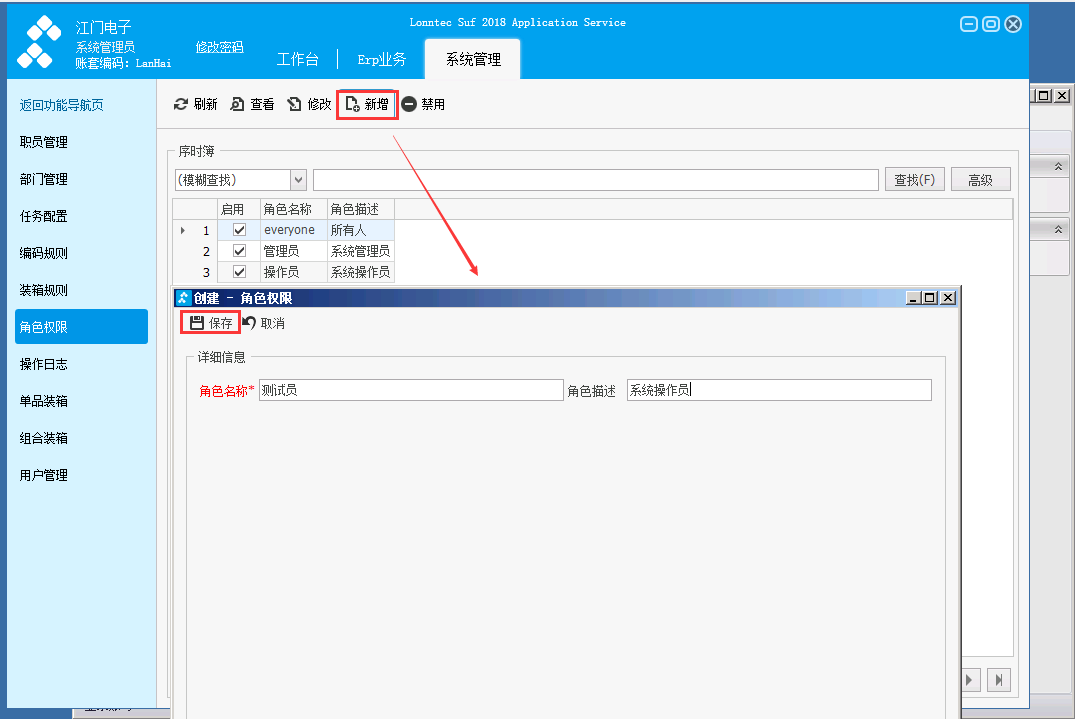Collapse the lower panel chevron in background window
Screen dimensions: 1075x719
click(x=1059, y=229)
